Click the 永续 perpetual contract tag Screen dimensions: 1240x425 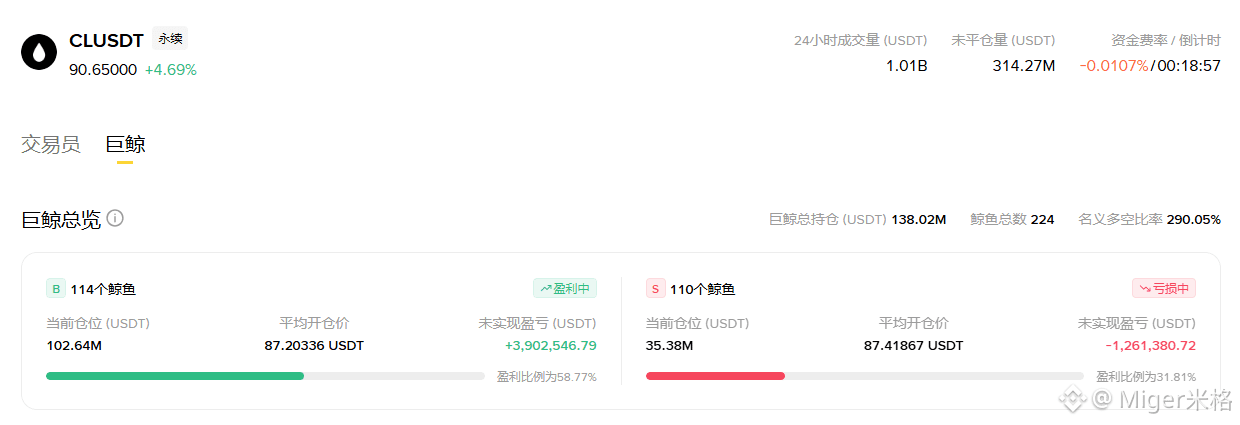pos(170,39)
